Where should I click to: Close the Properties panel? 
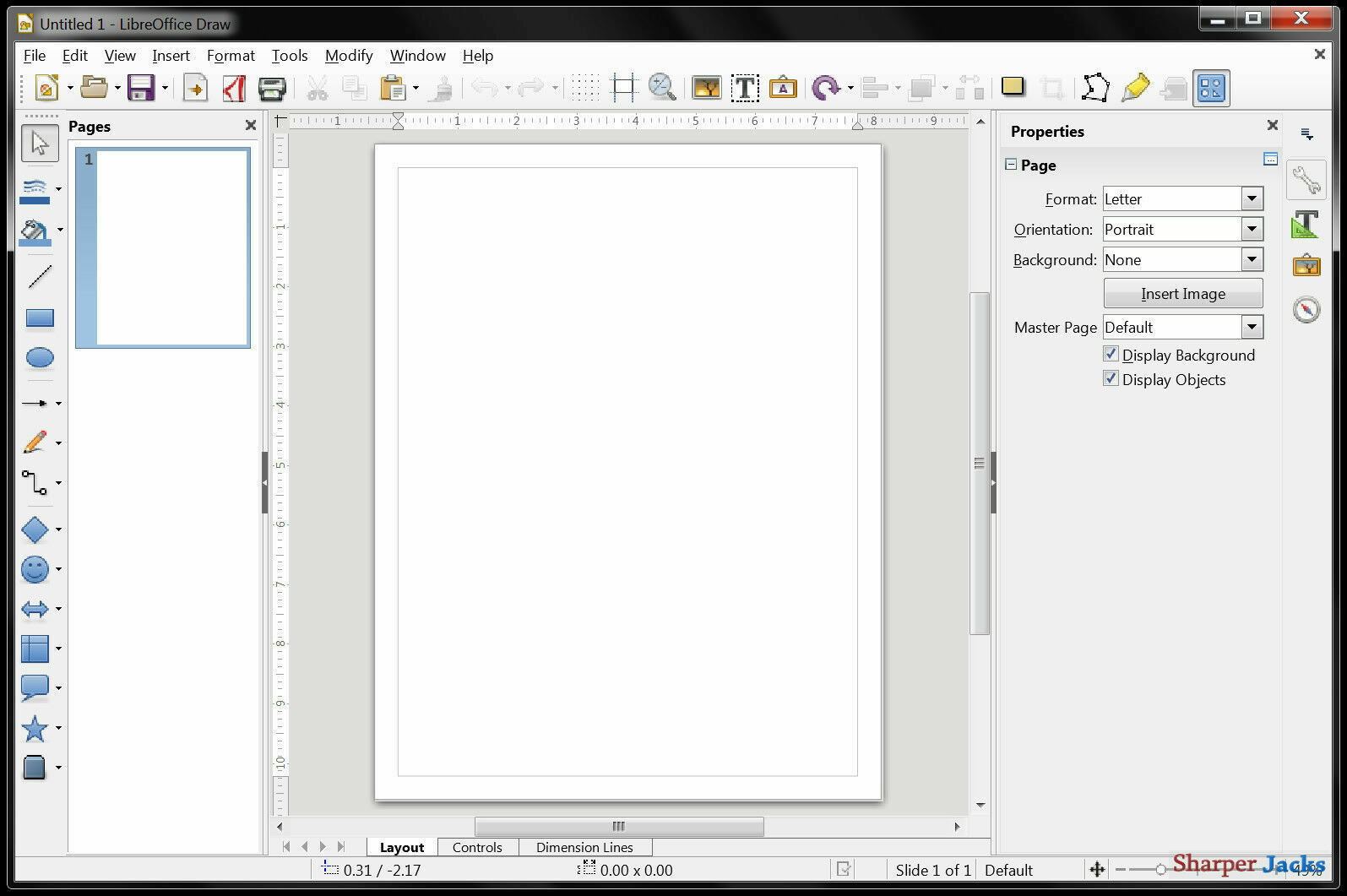tap(1273, 125)
